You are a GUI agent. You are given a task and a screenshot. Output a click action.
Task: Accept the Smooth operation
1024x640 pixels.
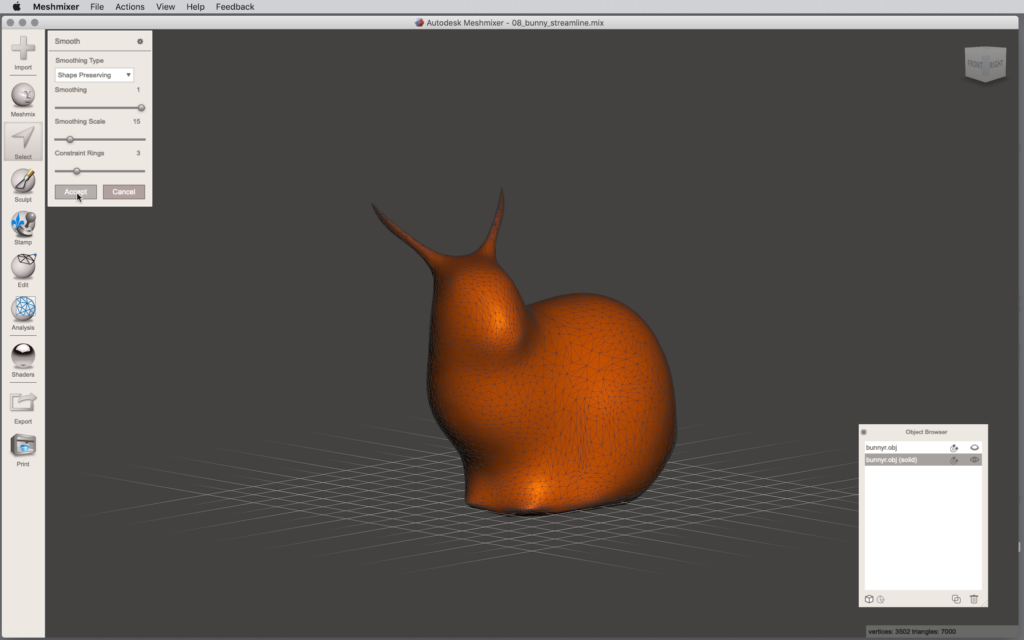tap(76, 192)
